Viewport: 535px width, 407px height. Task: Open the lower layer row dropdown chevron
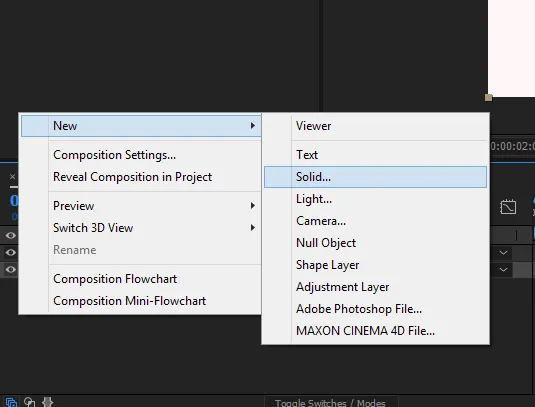click(503, 270)
